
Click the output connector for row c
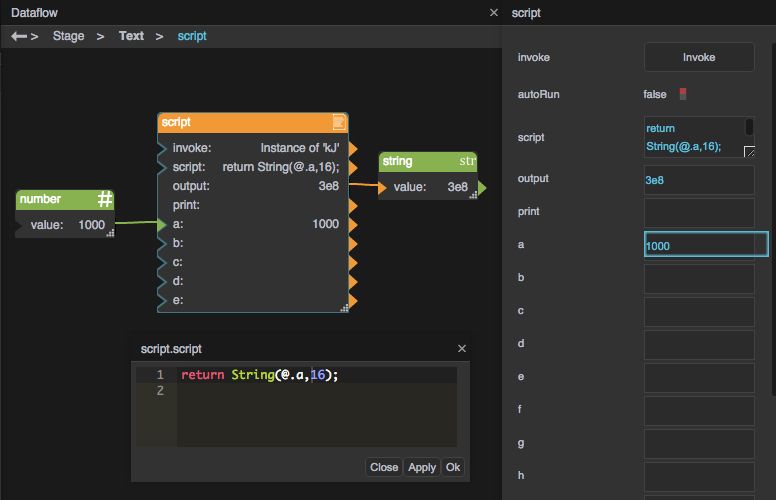(353, 262)
